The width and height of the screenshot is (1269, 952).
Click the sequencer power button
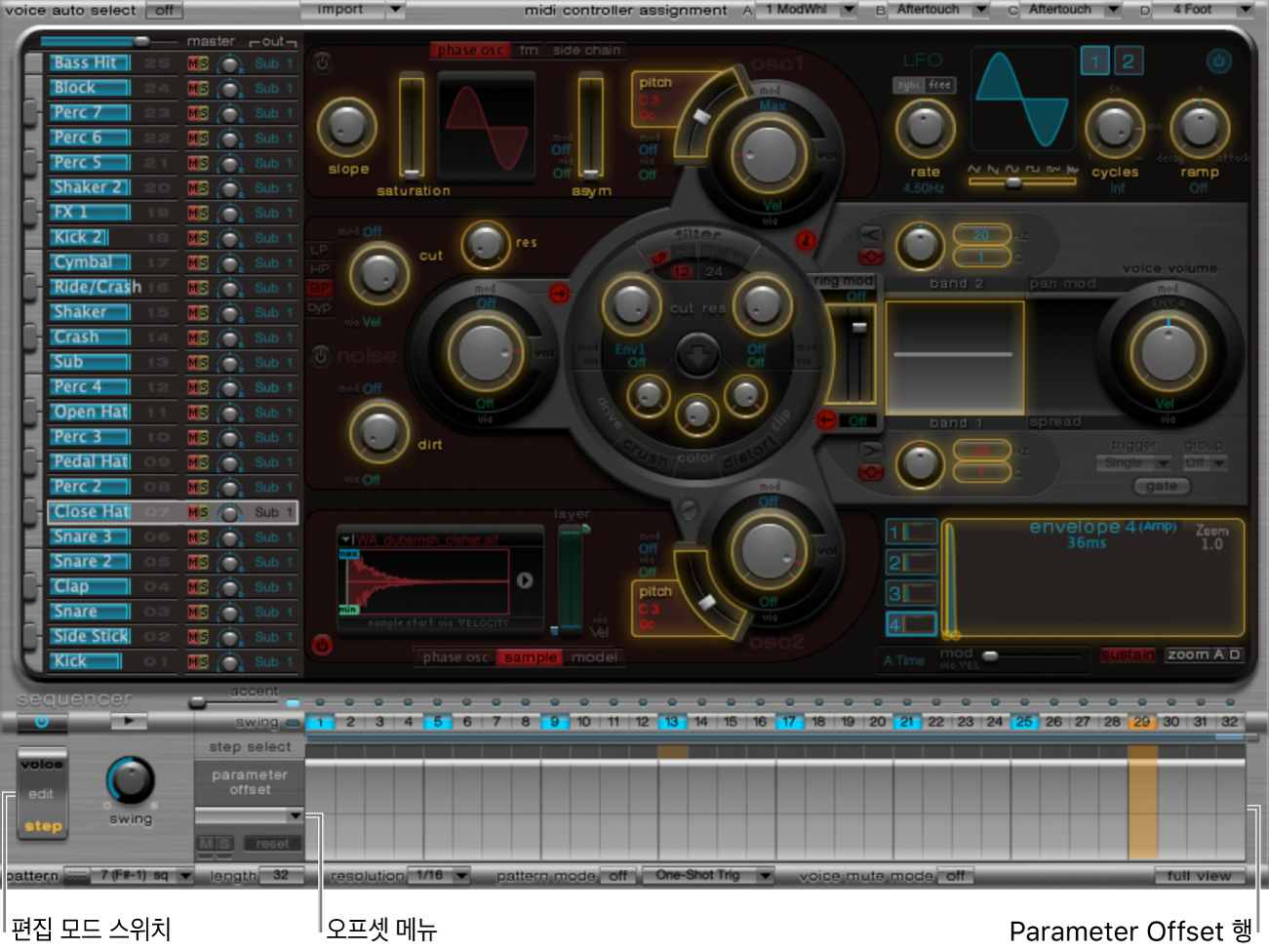click(41, 722)
